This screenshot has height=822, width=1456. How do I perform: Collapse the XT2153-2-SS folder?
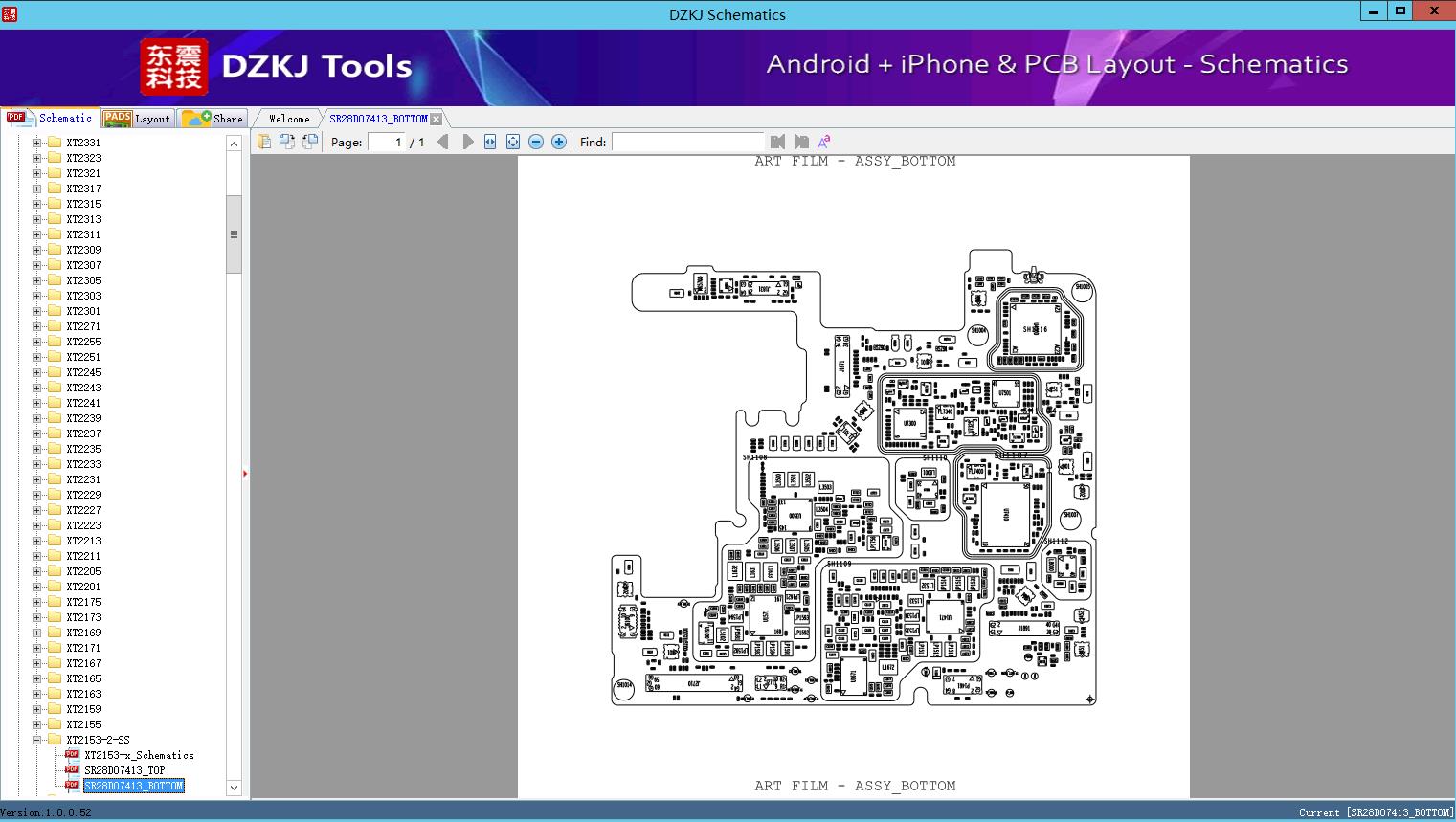(x=37, y=740)
